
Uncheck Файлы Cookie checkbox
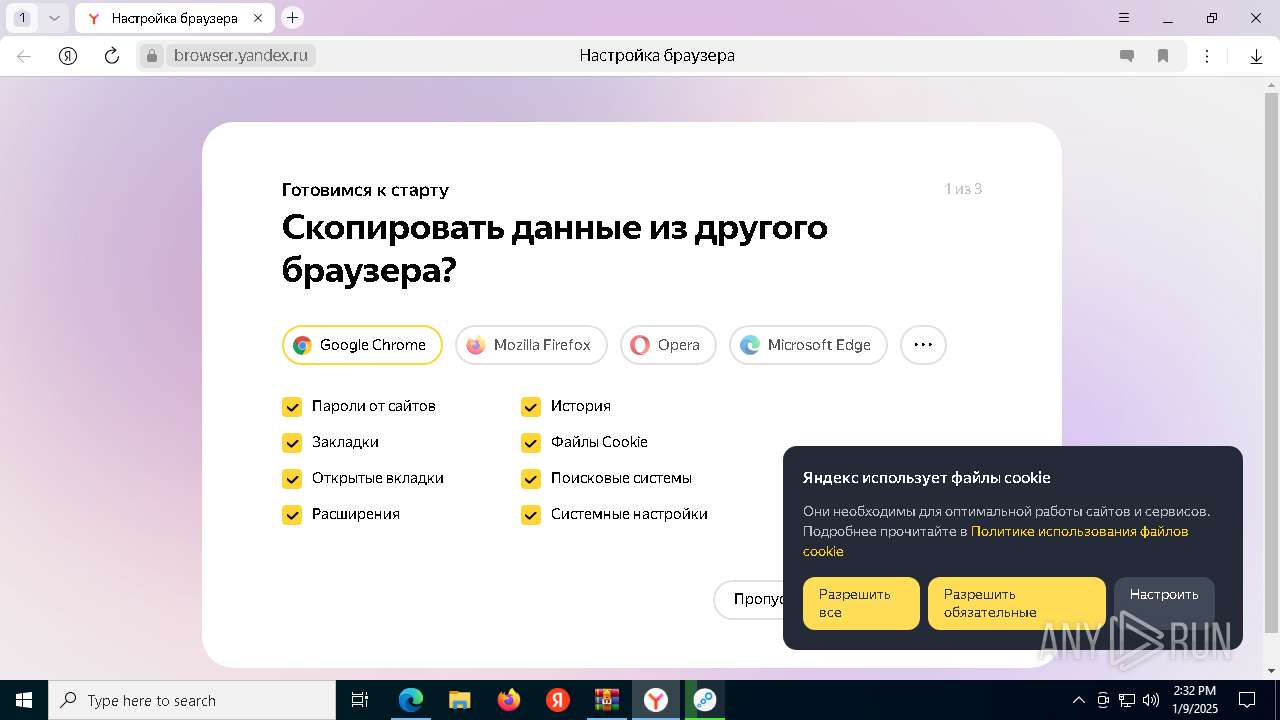click(x=531, y=443)
